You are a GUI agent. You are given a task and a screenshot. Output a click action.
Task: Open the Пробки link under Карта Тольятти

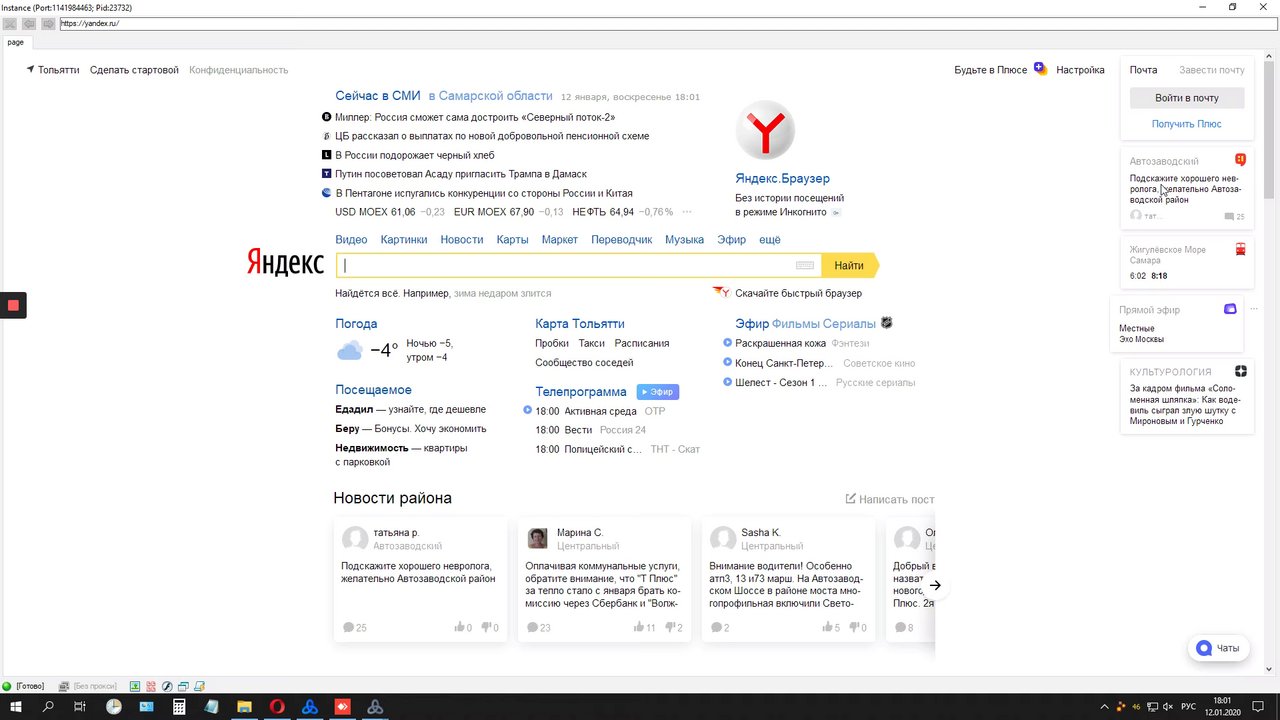tap(552, 343)
